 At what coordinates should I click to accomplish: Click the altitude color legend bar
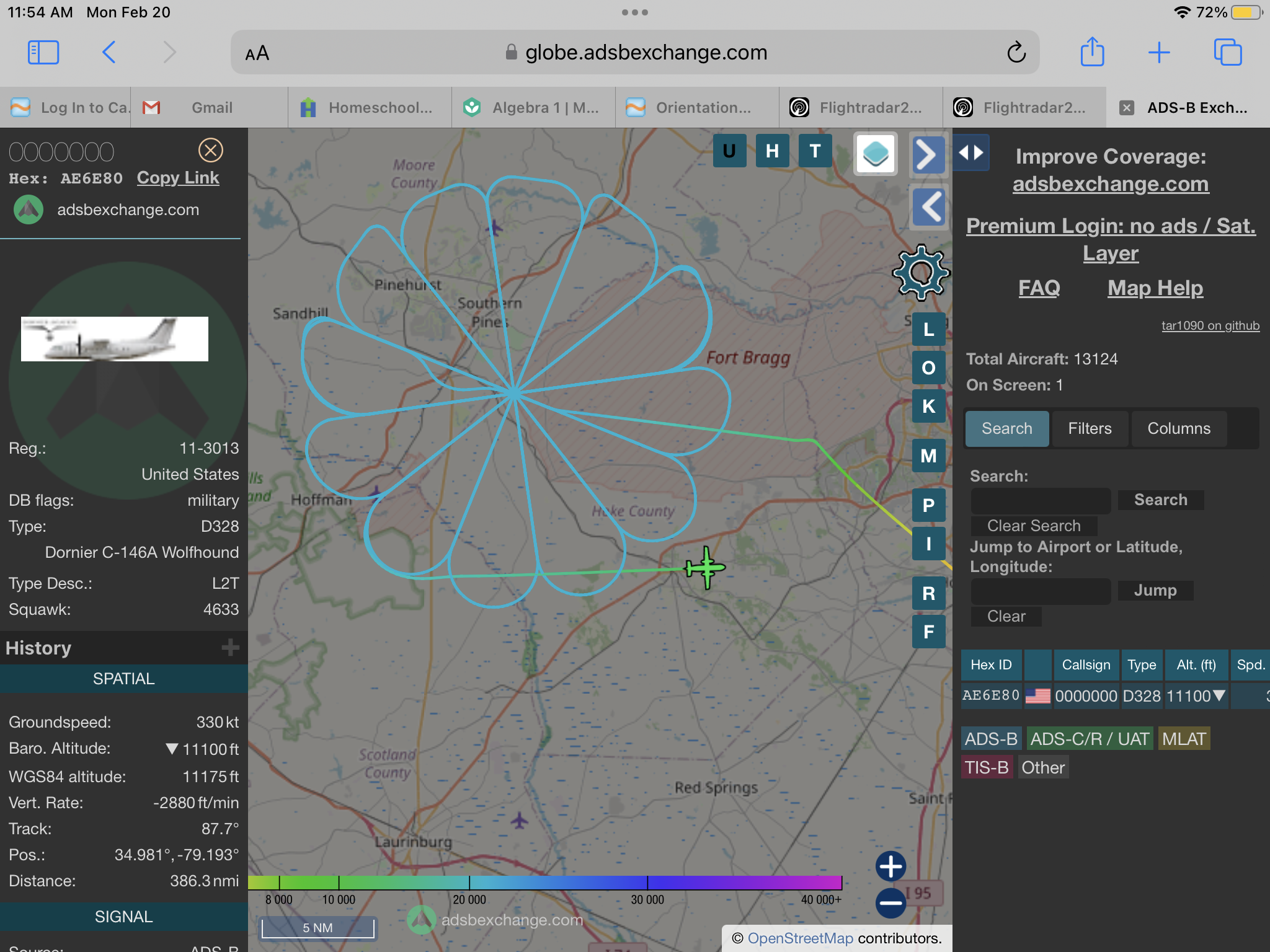coord(544,883)
